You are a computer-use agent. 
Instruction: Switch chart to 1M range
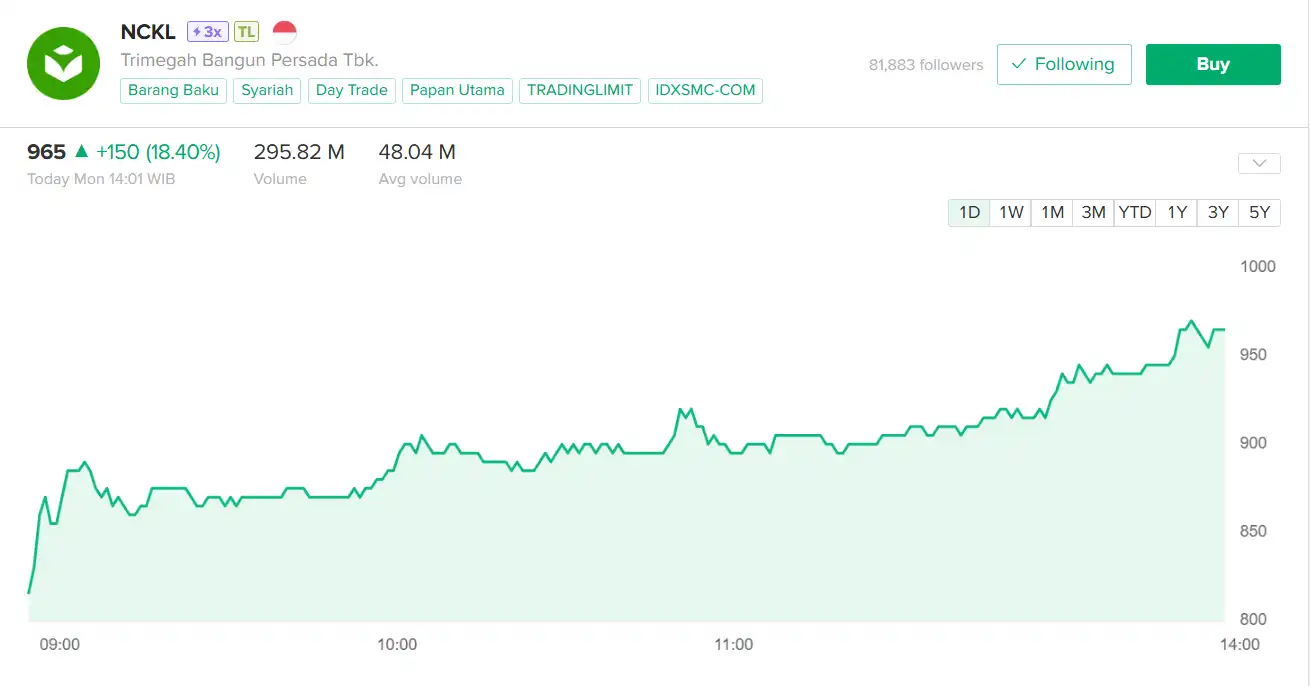[x=1052, y=212]
